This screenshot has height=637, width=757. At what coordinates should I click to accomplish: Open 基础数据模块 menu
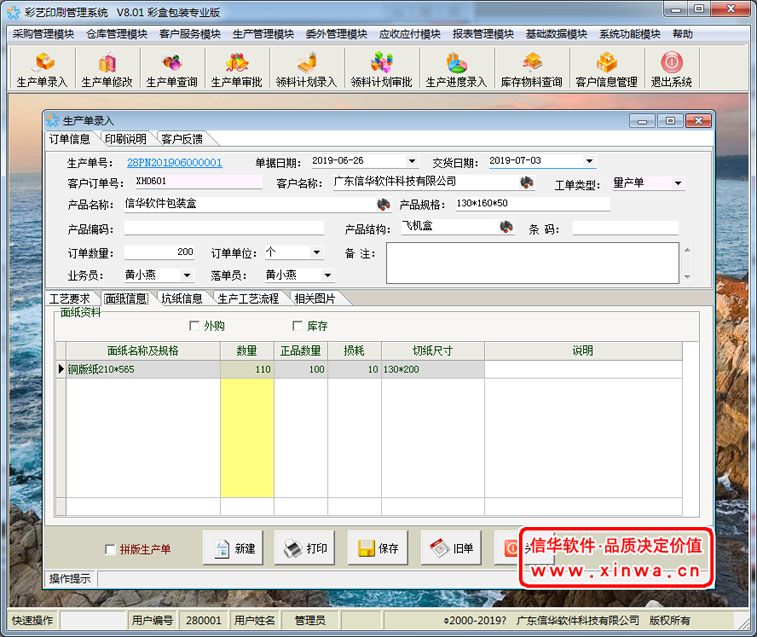(x=557, y=34)
